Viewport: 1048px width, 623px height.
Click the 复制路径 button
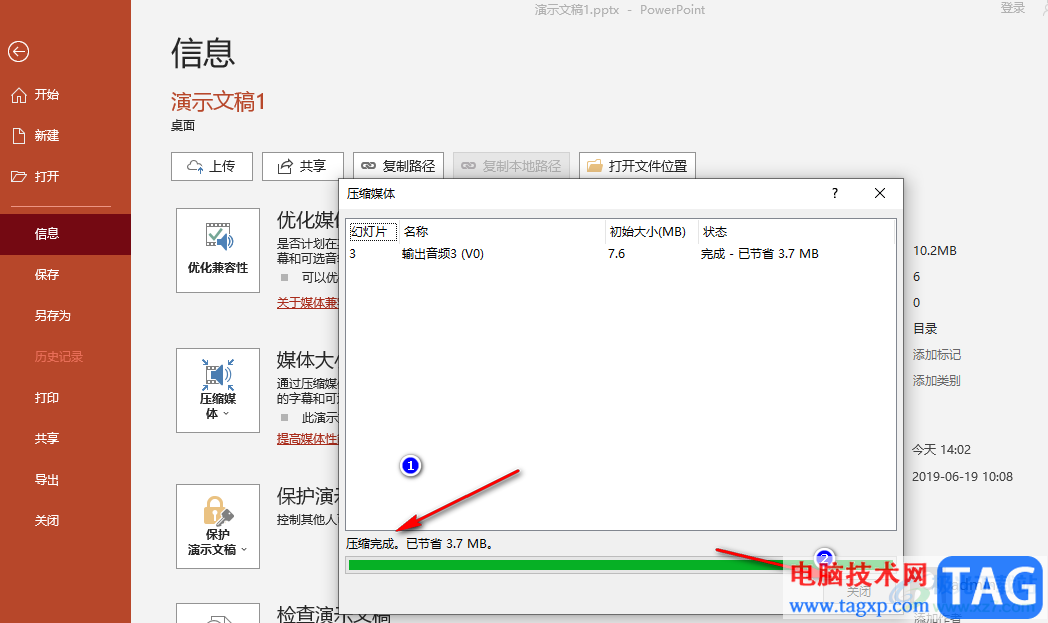coord(398,166)
